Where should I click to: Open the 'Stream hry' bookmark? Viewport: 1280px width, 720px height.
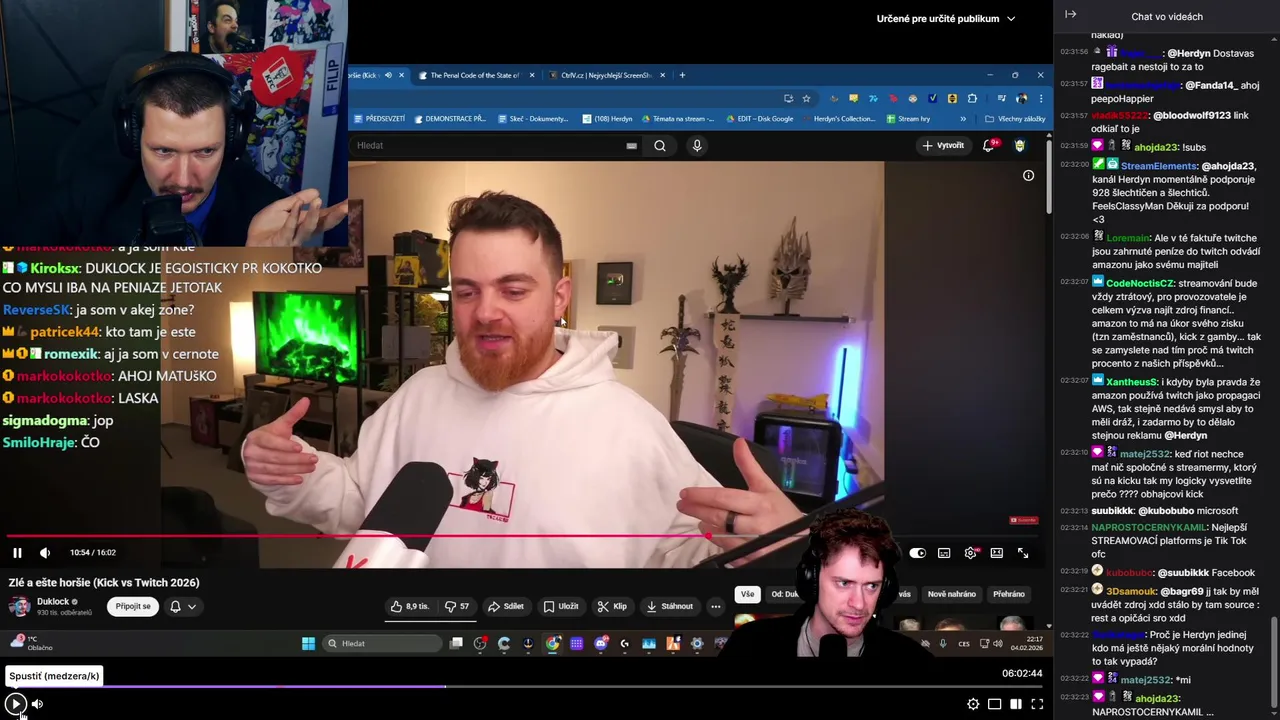pos(908,119)
